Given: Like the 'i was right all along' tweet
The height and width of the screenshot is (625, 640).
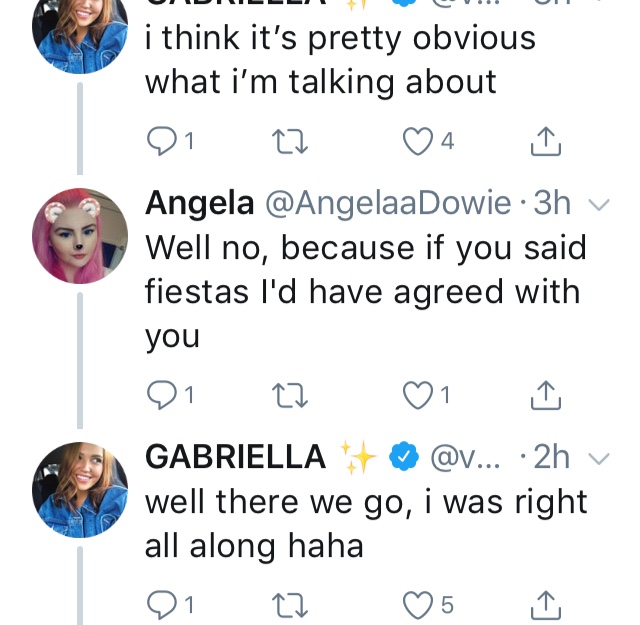Looking at the screenshot, I should (418, 605).
